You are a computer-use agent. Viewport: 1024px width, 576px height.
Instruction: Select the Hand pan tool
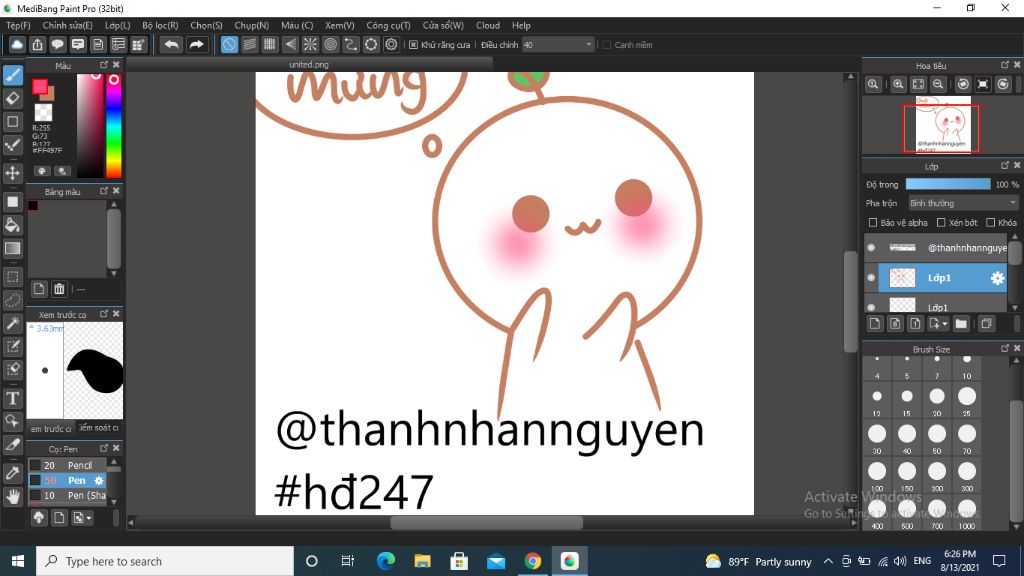click(12, 497)
